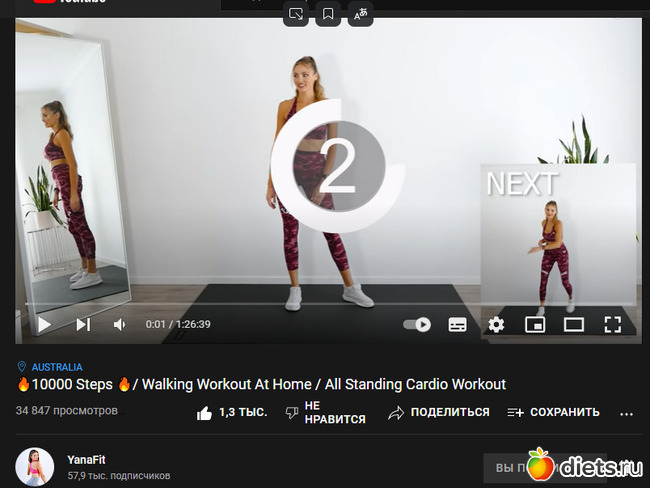Like the video with thumbs up
The width and height of the screenshot is (650, 488).
232,412
